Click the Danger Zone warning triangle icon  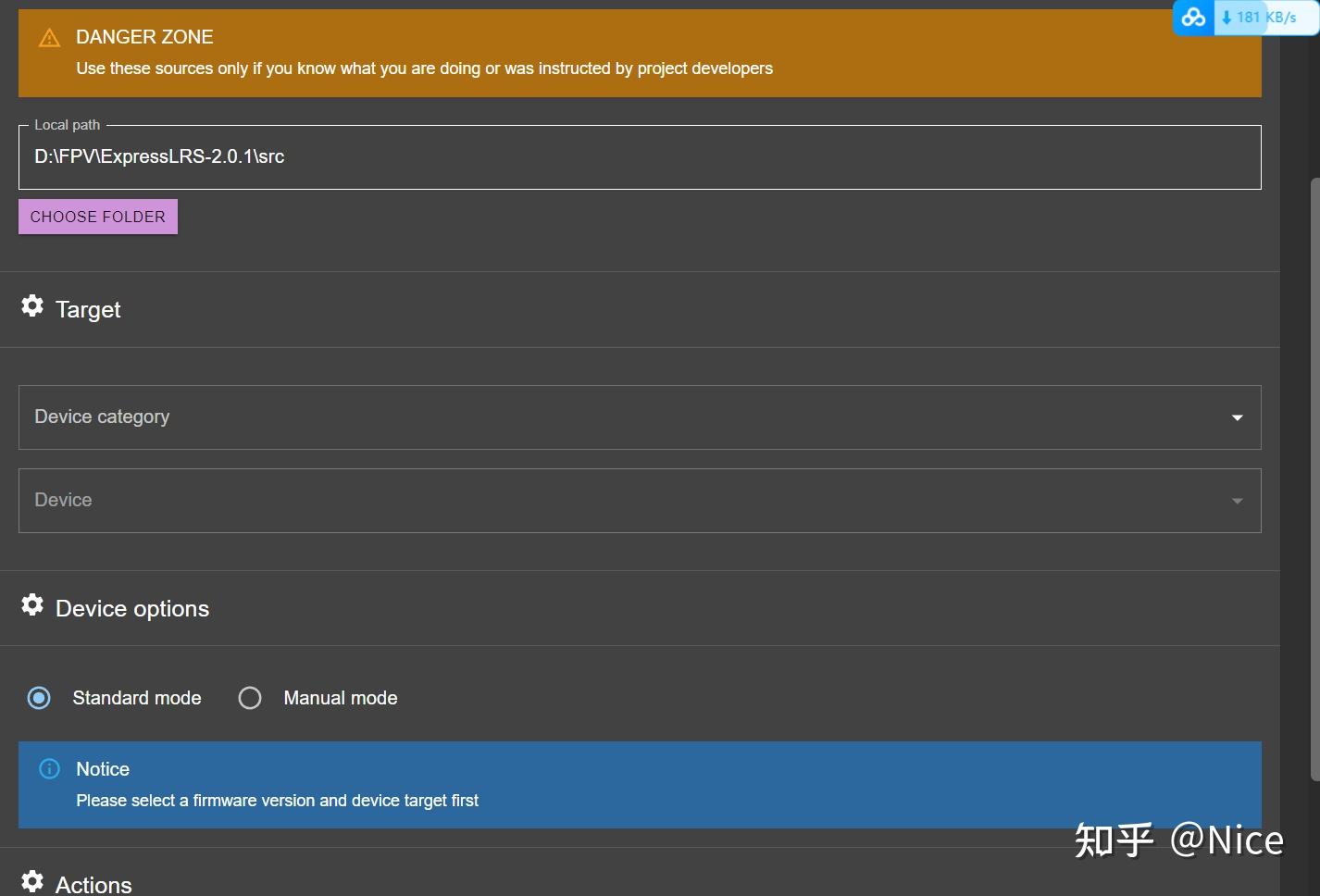[49, 38]
